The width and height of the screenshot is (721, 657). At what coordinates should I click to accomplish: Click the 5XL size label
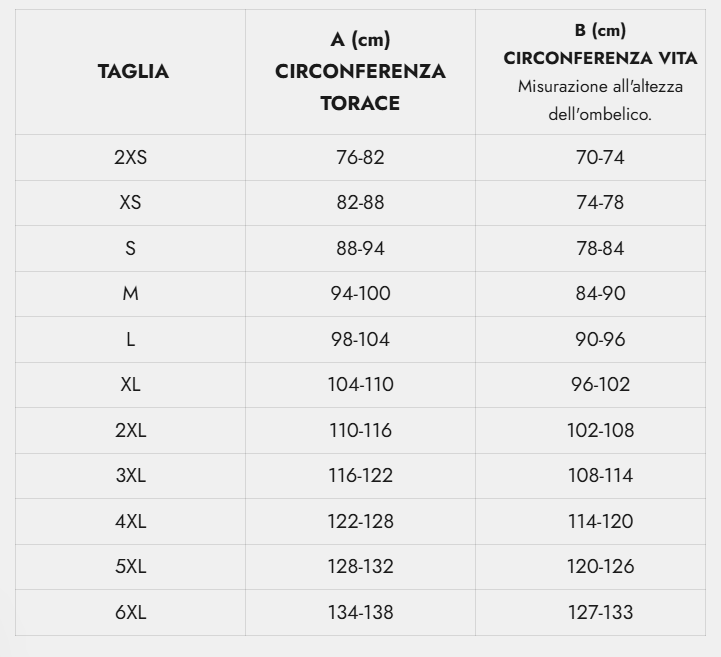pyautogui.click(x=131, y=566)
